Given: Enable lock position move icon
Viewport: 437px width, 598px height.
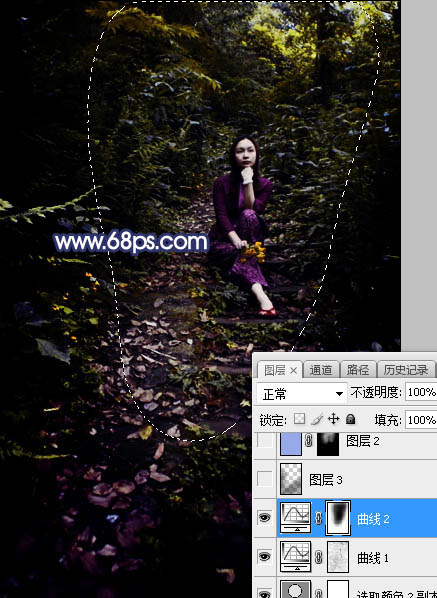Looking at the screenshot, I should tap(333, 420).
